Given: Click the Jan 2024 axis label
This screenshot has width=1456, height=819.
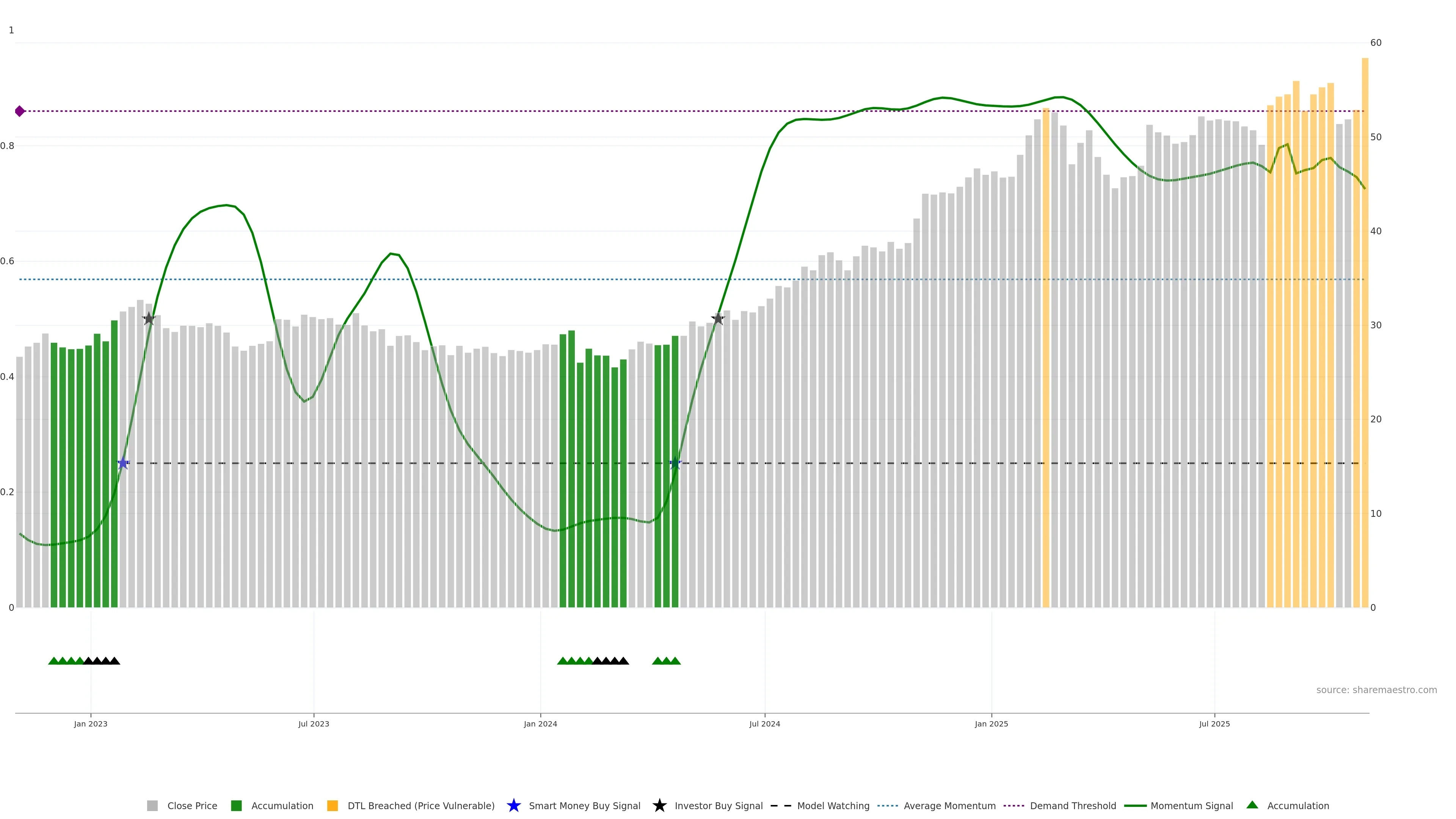Looking at the screenshot, I should click(x=540, y=723).
